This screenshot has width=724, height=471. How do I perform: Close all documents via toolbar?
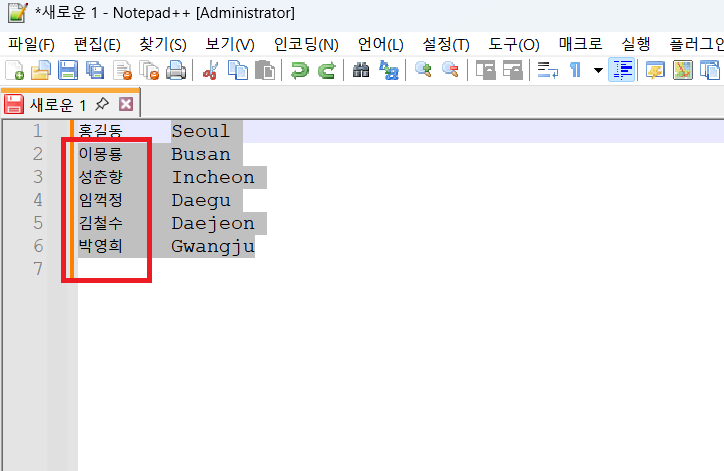pos(149,71)
